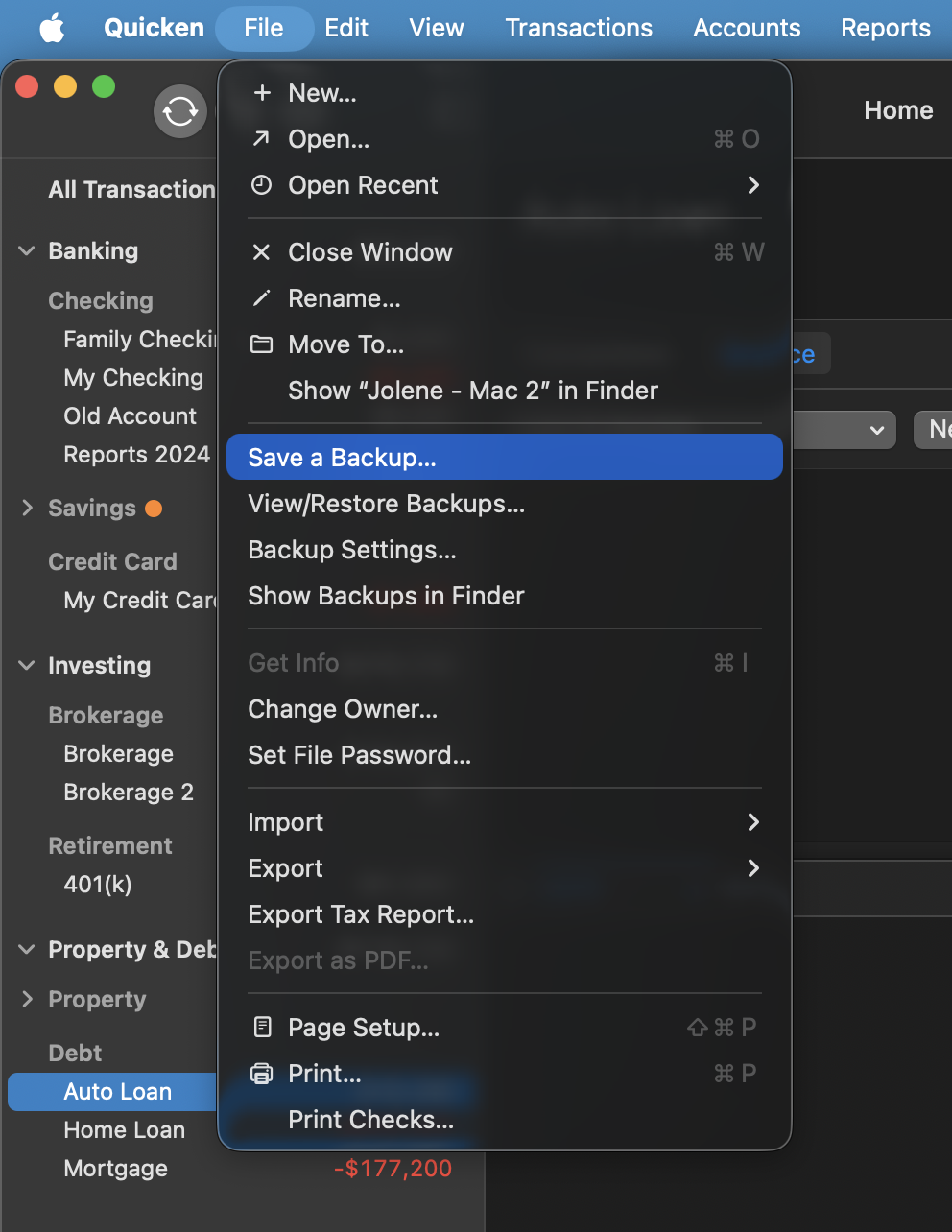Select the Mortgage account in sidebar
The height and width of the screenshot is (1232, 952).
point(115,1169)
